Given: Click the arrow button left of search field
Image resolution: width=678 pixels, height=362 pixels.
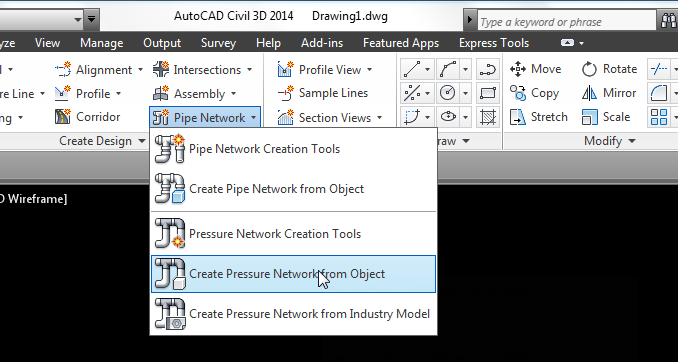Looking at the screenshot, I should tap(470, 20).
